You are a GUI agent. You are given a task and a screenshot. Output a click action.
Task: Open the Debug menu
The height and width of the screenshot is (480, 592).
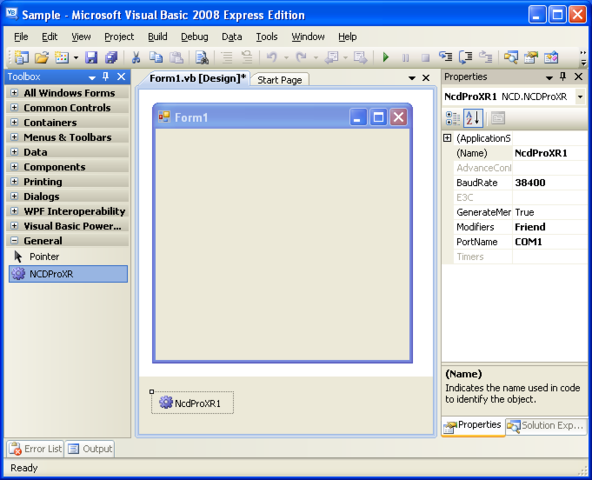(194, 37)
